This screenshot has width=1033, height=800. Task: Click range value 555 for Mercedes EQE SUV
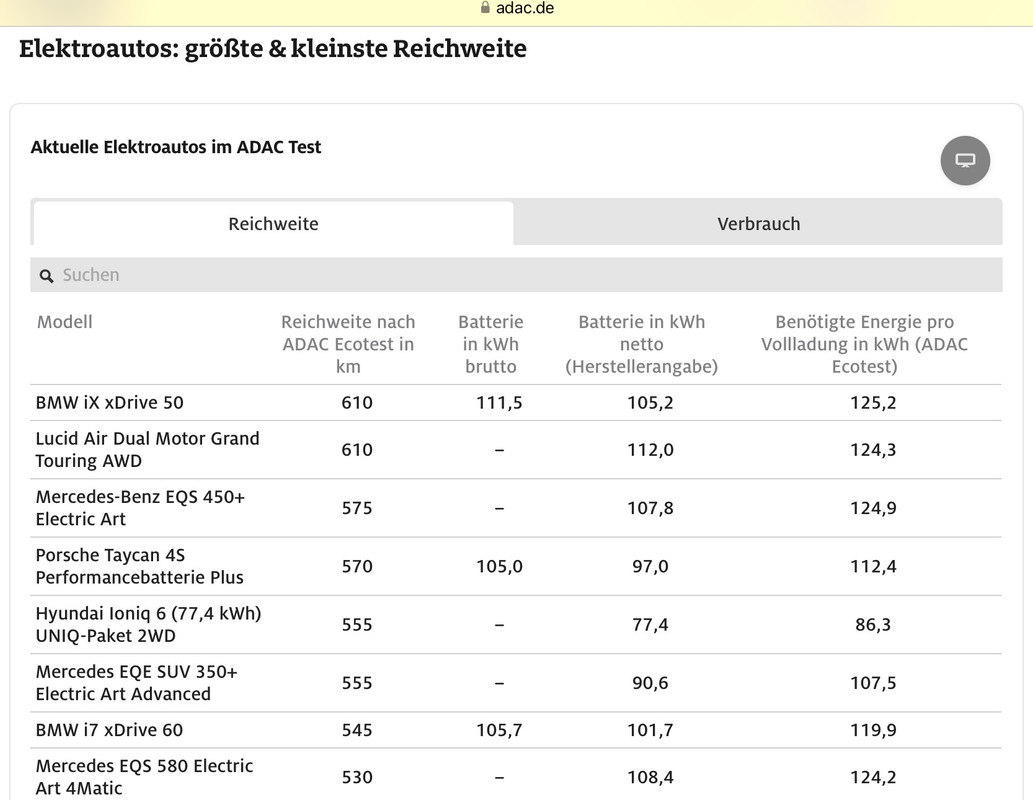357,683
